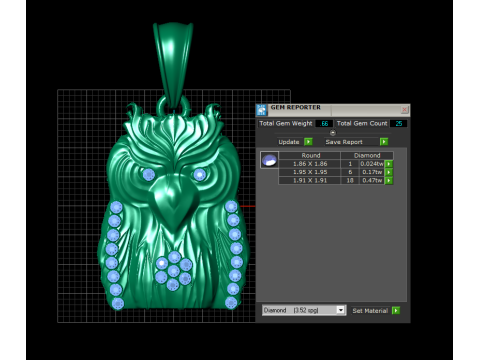Click green arrow for the 1.86 X 1.86 row
This screenshot has height=360, width=480.
[x=389, y=164]
